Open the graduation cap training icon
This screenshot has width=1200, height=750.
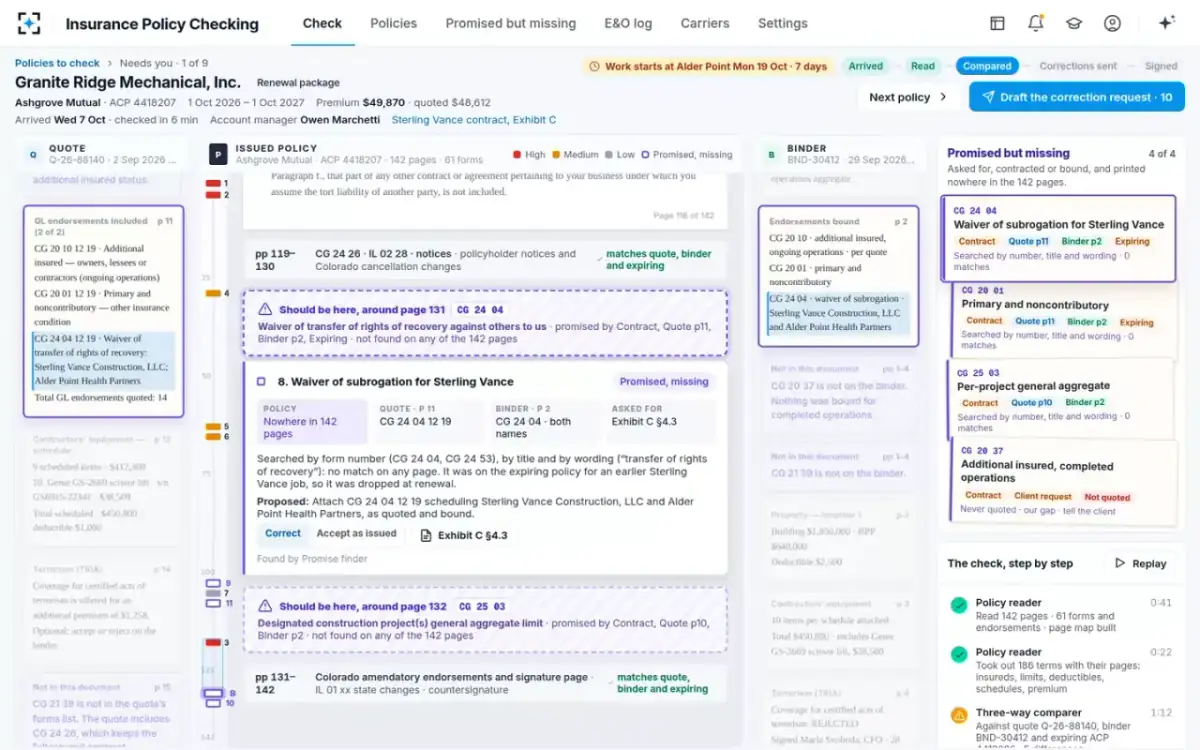tap(1074, 23)
